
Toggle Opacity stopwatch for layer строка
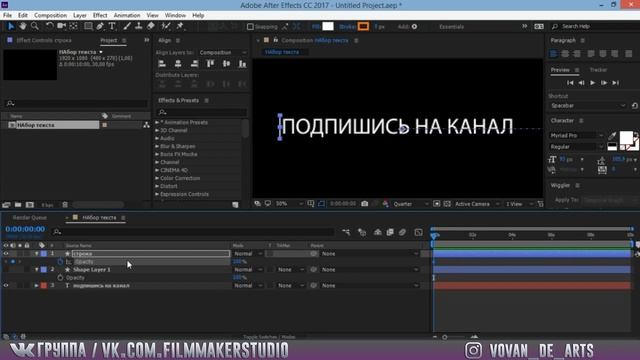click(60, 262)
